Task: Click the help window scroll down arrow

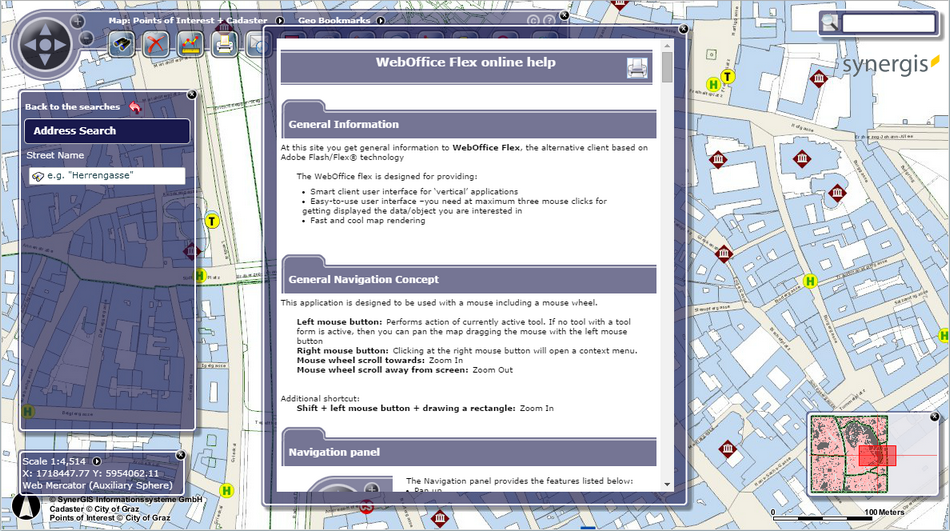Action: pyautogui.click(x=667, y=484)
